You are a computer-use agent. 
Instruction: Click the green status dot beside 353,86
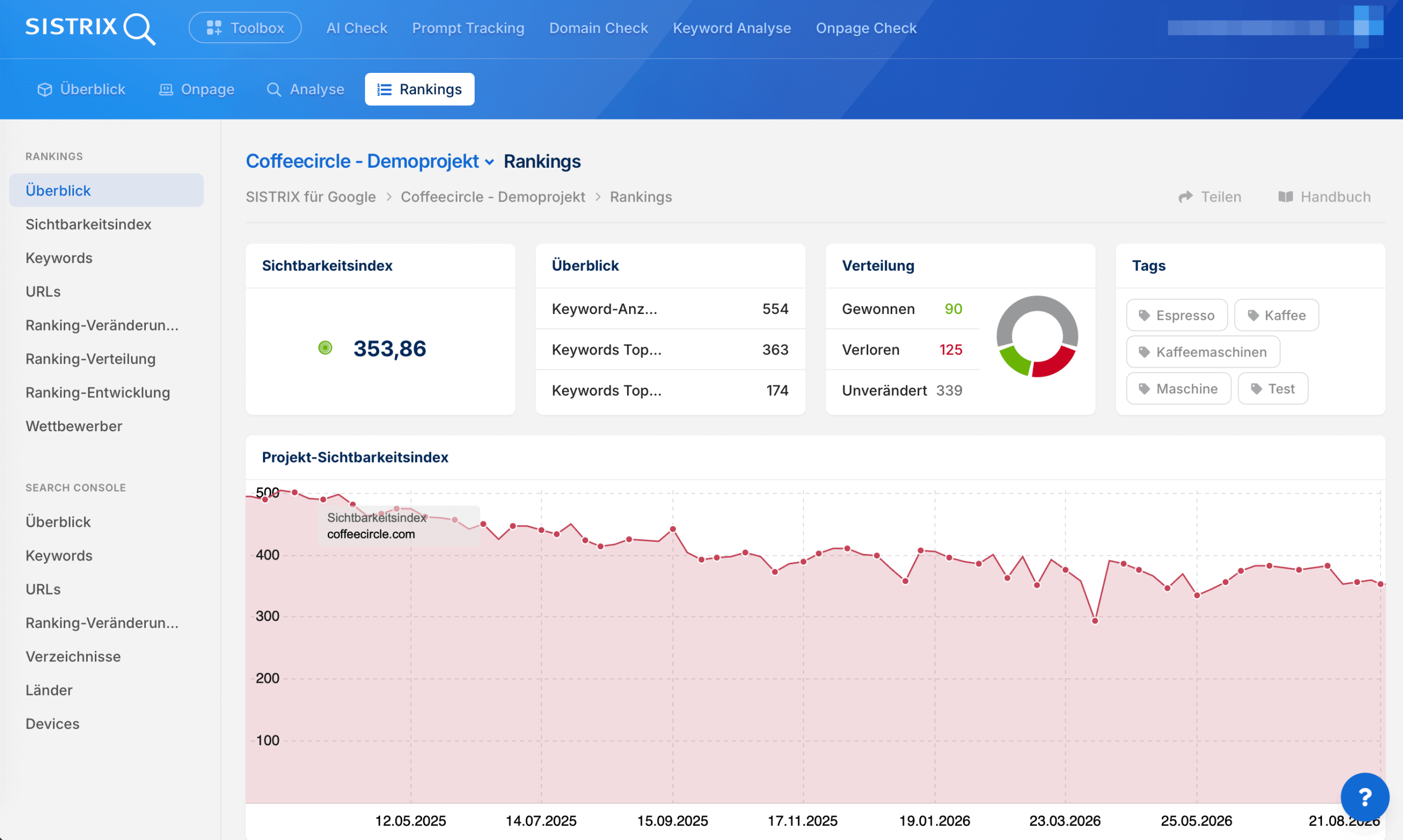(x=325, y=348)
